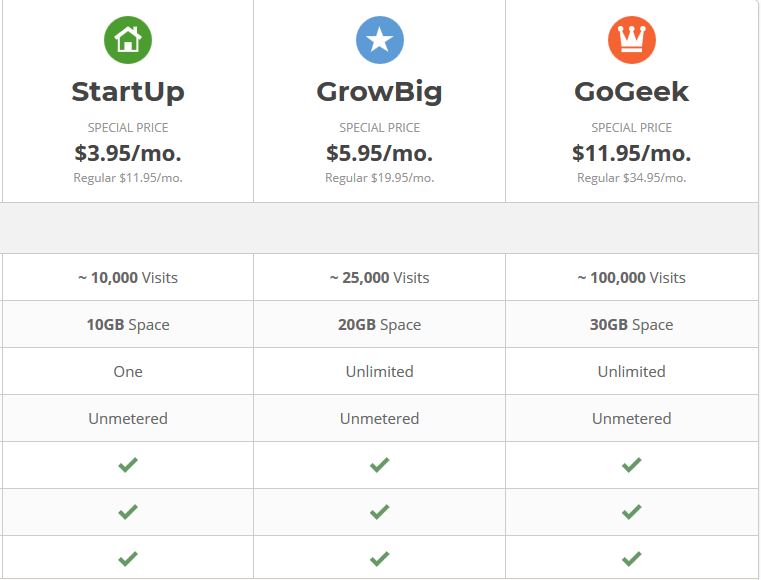Viewport: 761px width, 580px height.
Task: Click the blue GrowBig star icon
Action: pyautogui.click(x=380, y=40)
